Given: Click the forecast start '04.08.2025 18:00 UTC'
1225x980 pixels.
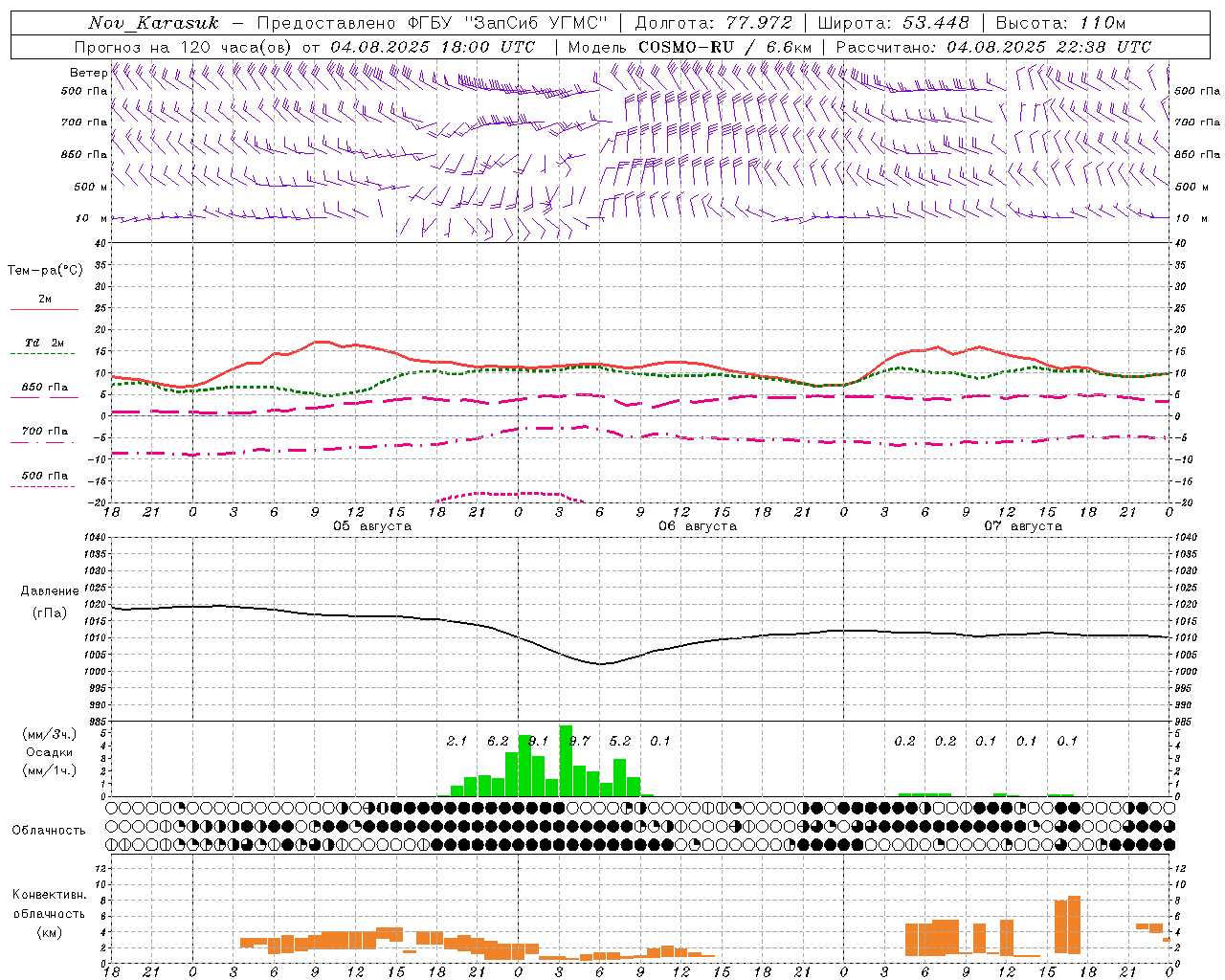Looking at the screenshot, I should point(433,47).
